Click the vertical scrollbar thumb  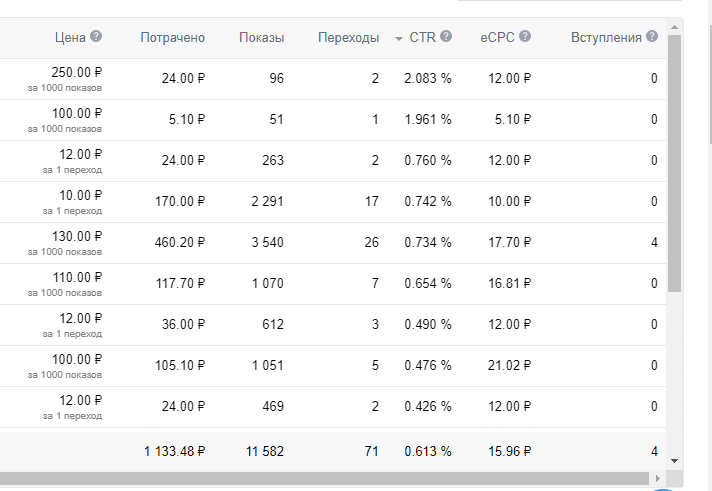pos(674,160)
